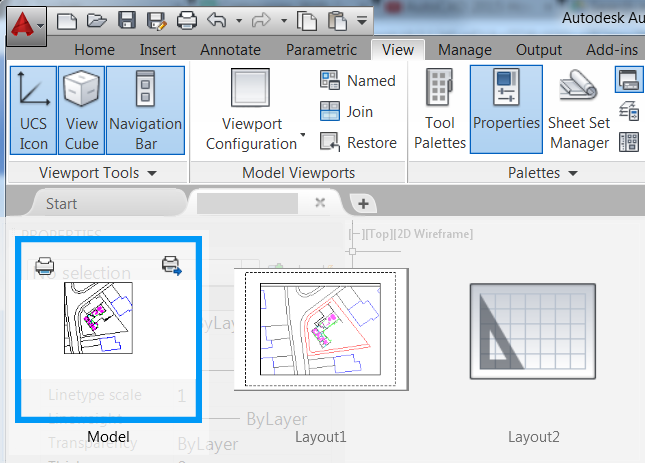645x463 pixels.
Task: Switch to the Manage ribbon tab
Action: [x=465, y=50]
